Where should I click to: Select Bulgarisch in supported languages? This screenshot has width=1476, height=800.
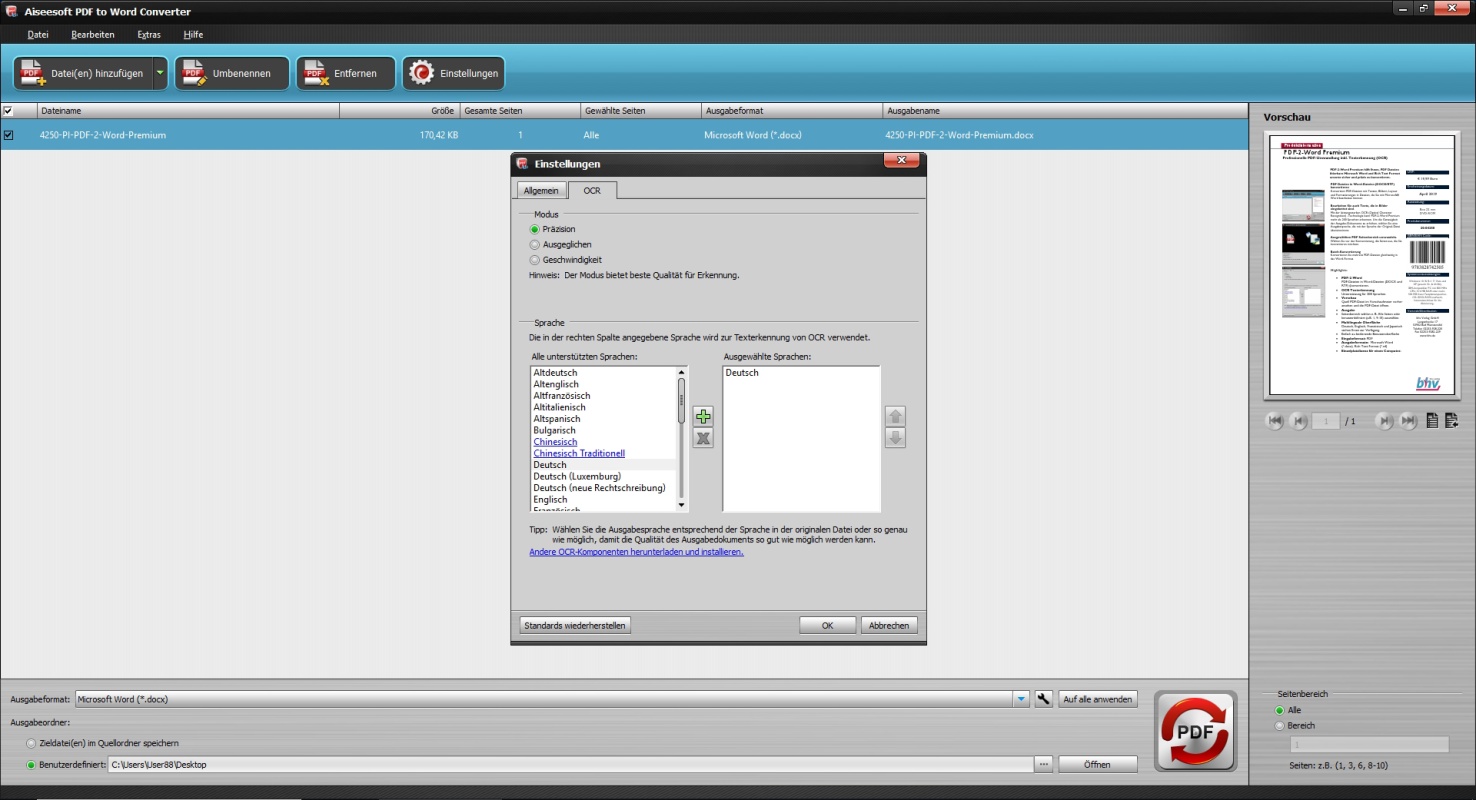(554, 430)
